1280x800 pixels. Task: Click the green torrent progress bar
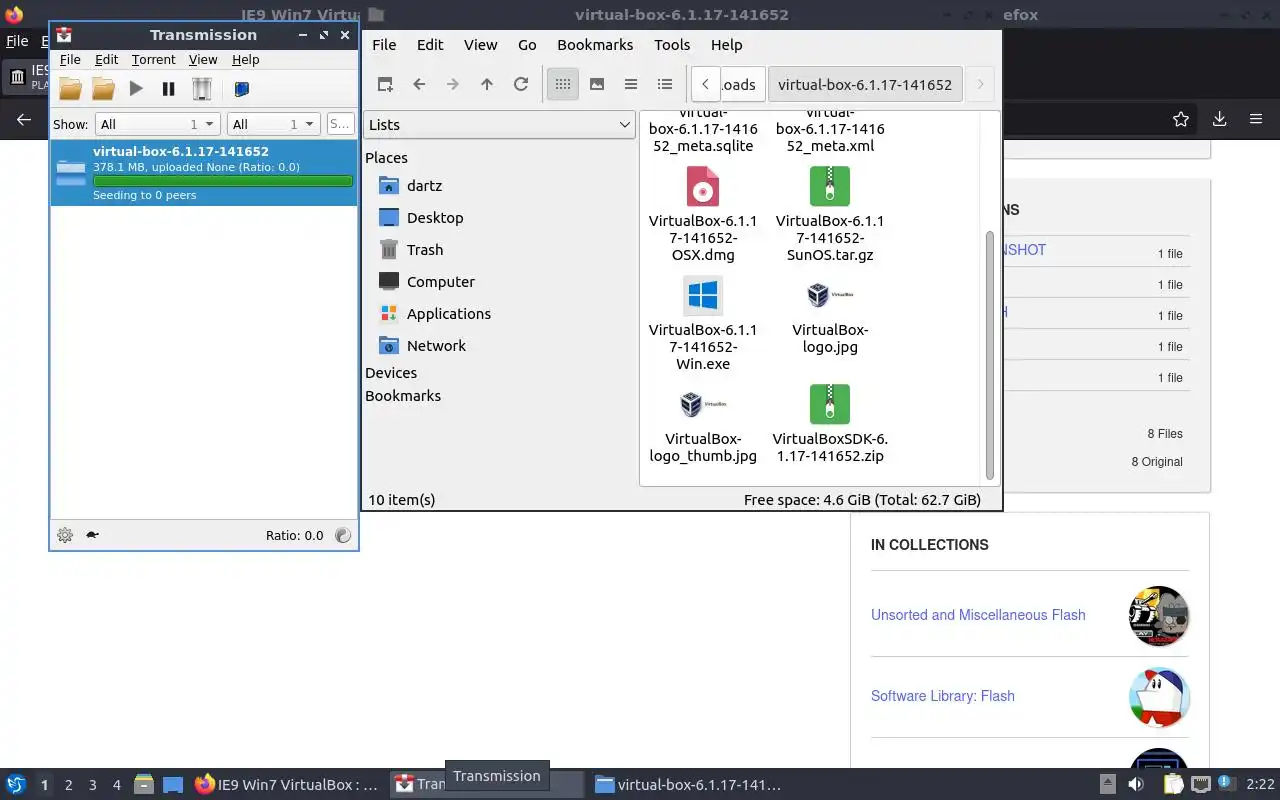pyautogui.click(x=222, y=182)
